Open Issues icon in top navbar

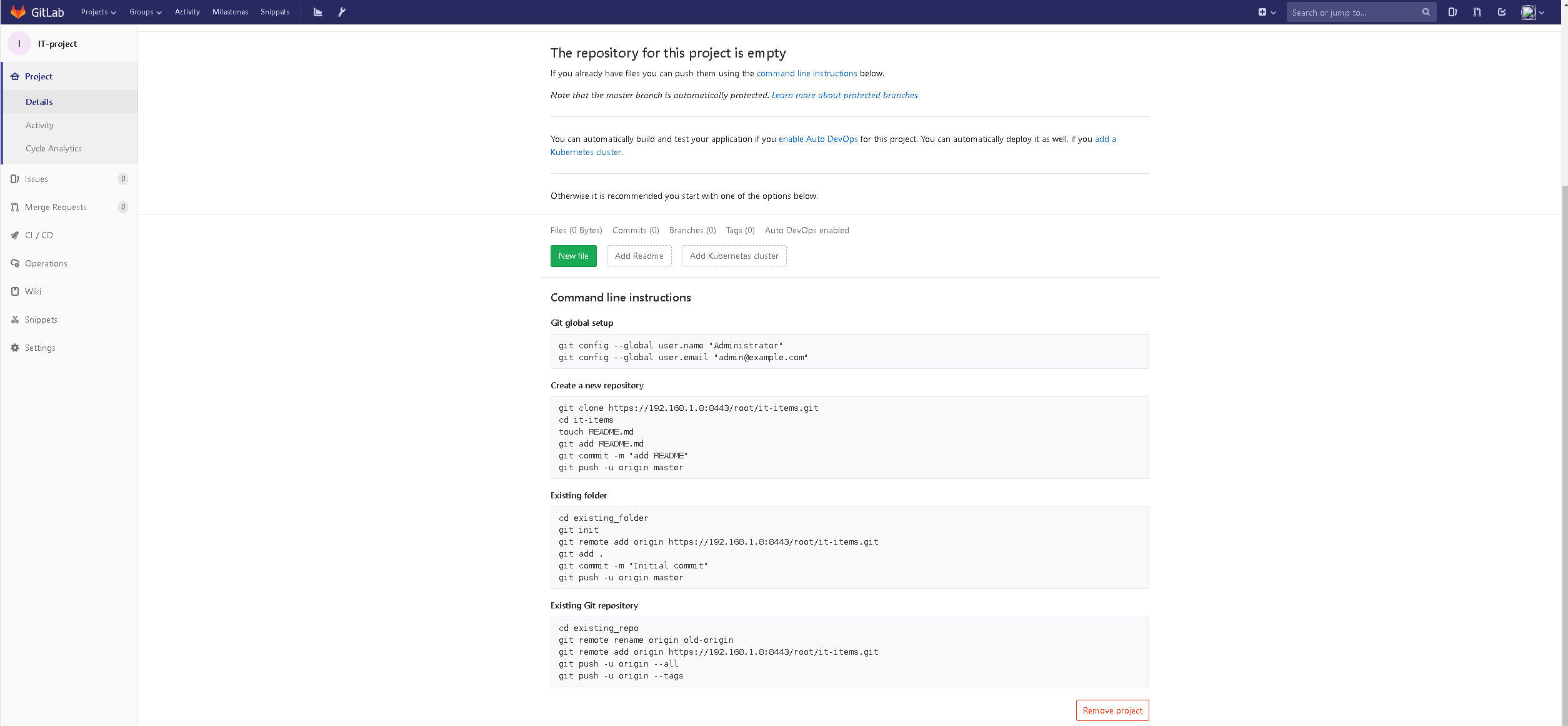[x=1452, y=12]
